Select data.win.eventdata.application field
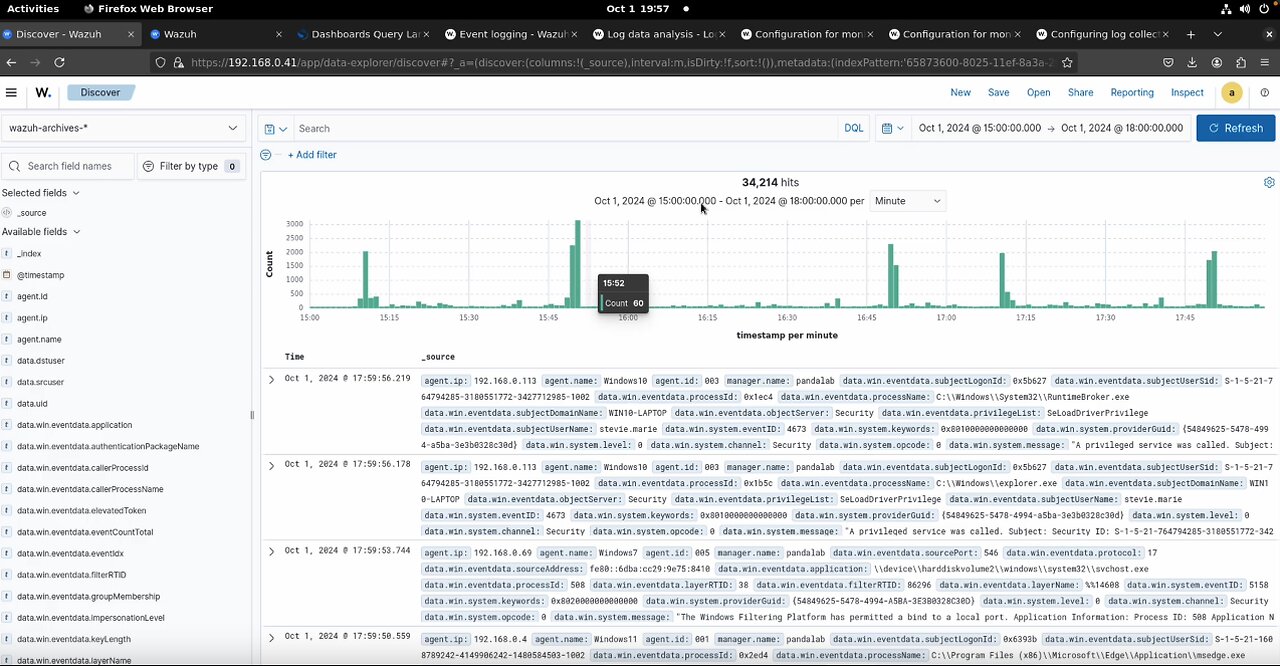The width and height of the screenshot is (1280, 666). (74, 425)
